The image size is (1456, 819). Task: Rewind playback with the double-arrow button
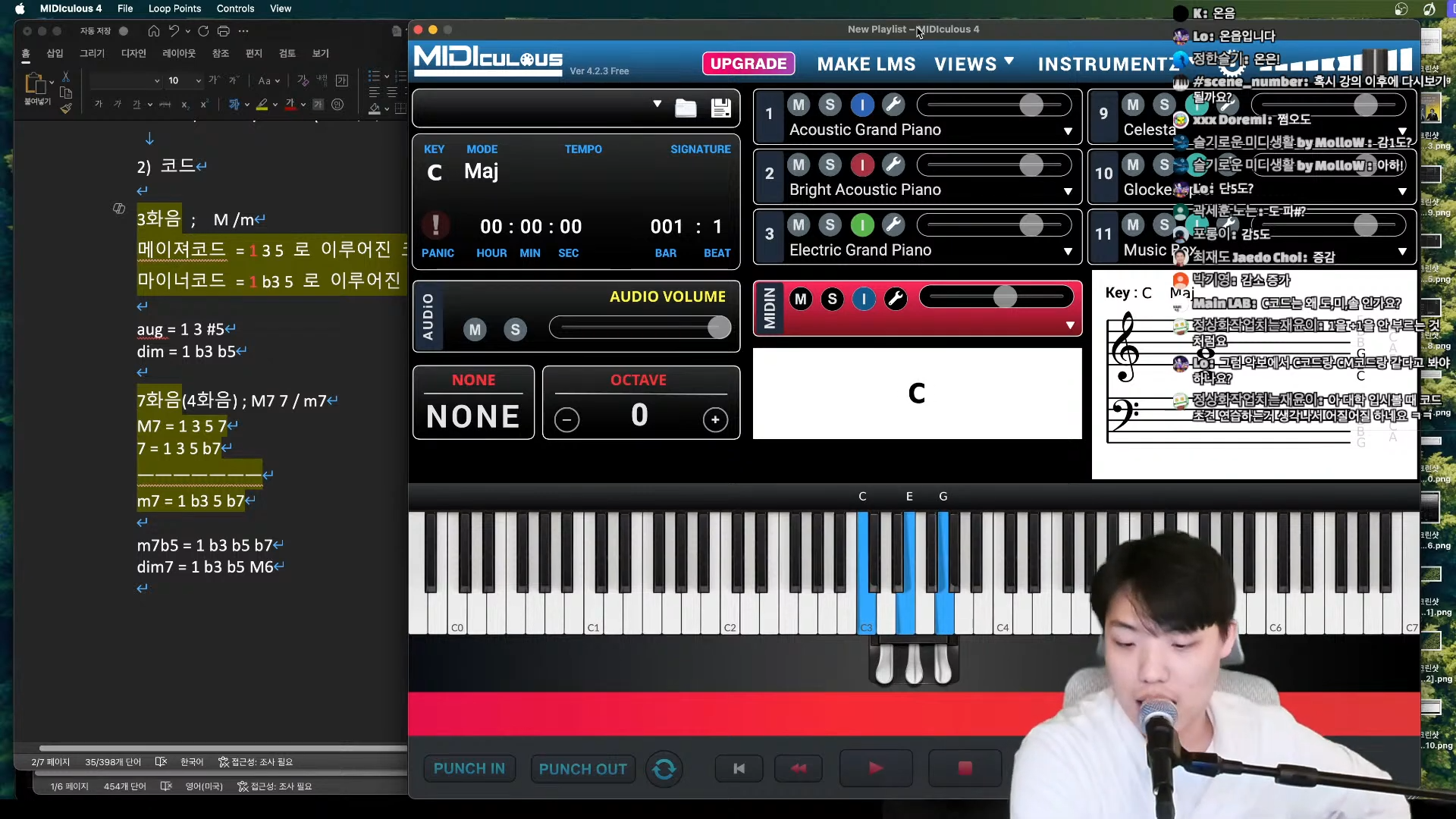[x=799, y=769]
